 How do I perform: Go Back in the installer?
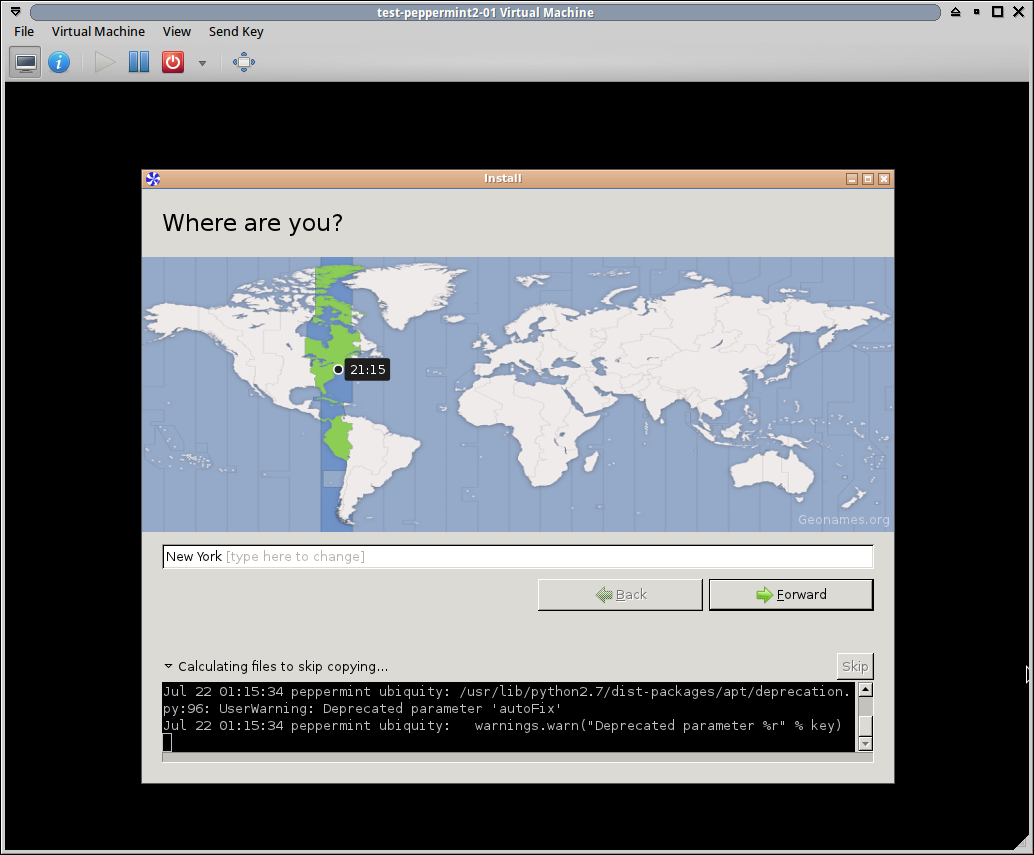pos(620,595)
